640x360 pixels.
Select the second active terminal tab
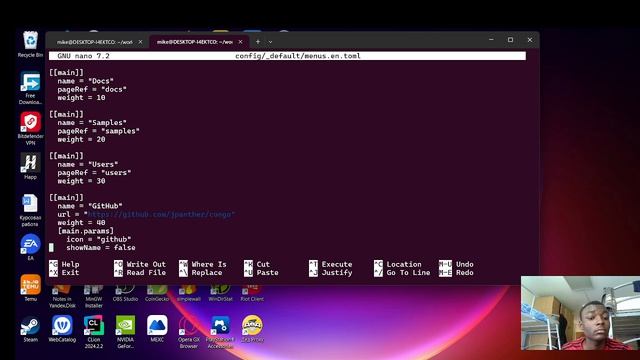(x=194, y=42)
